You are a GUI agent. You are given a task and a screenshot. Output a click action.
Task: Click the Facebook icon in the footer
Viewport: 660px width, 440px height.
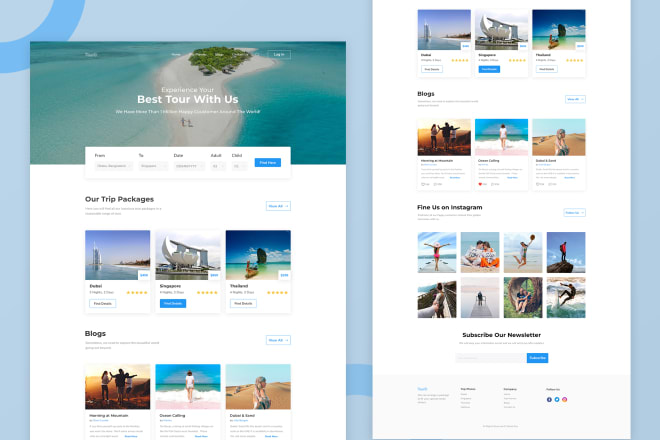pyautogui.click(x=549, y=400)
